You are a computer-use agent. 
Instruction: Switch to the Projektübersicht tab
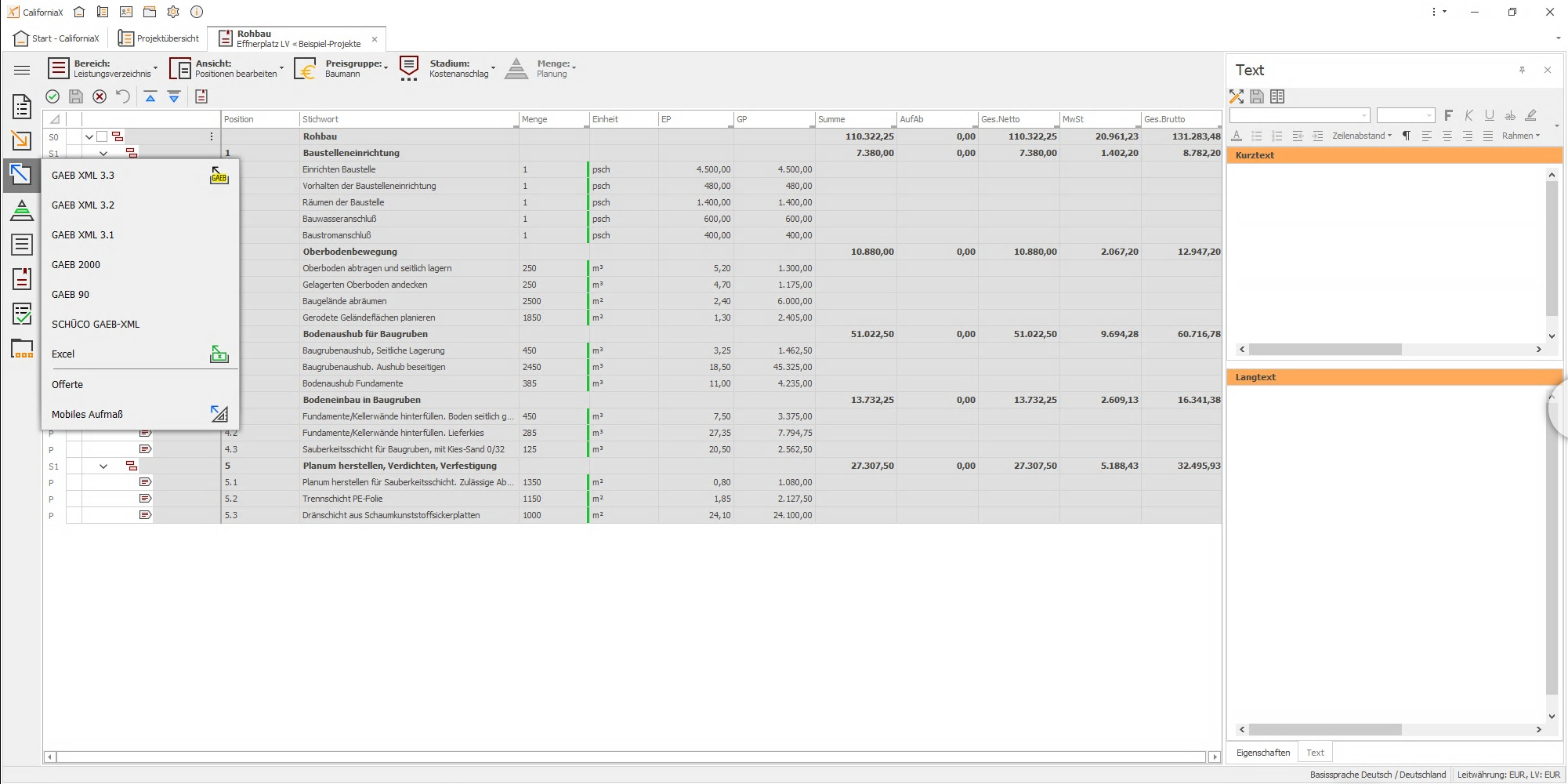click(x=159, y=38)
